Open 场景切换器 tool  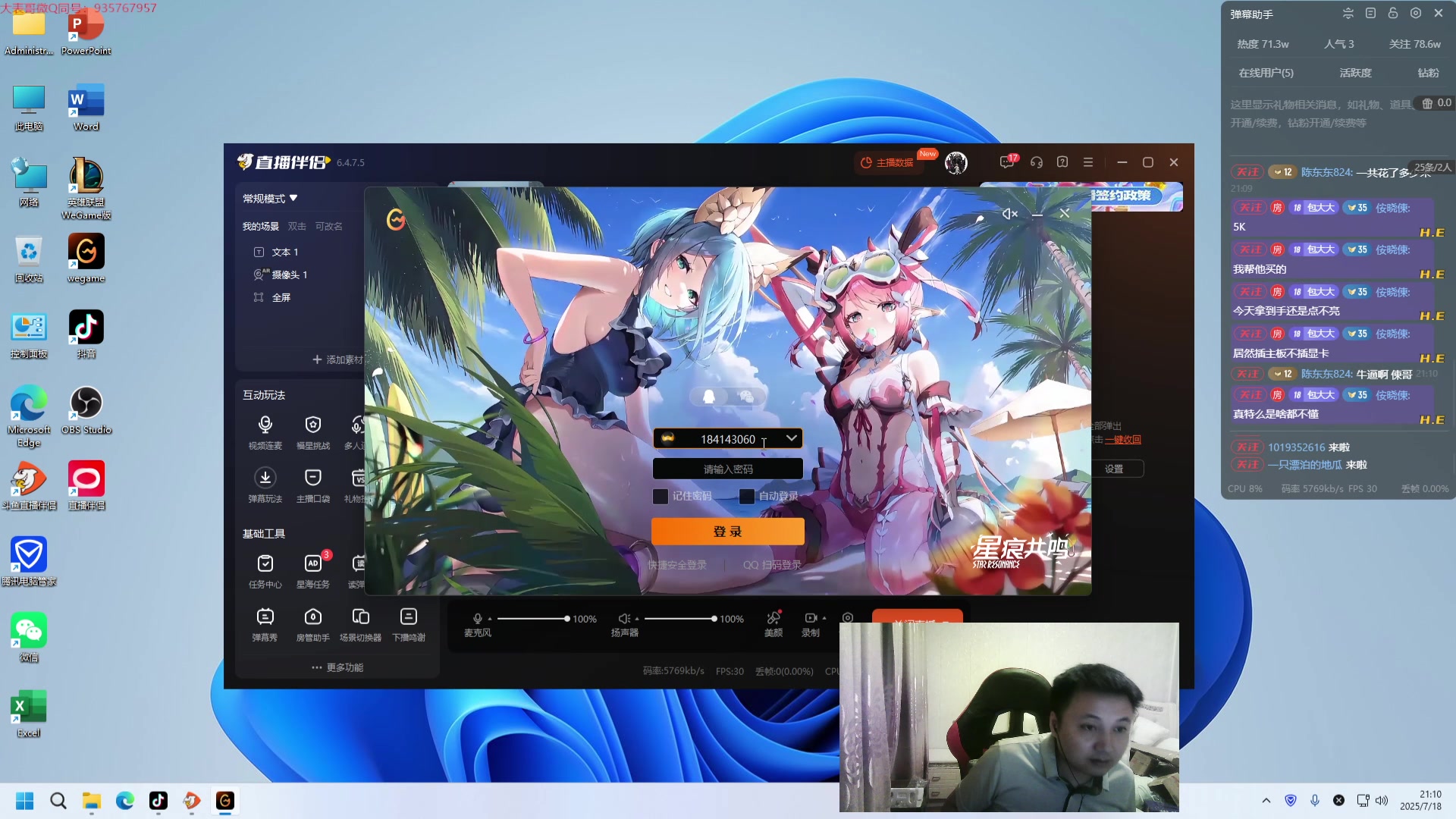[x=360, y=624]
